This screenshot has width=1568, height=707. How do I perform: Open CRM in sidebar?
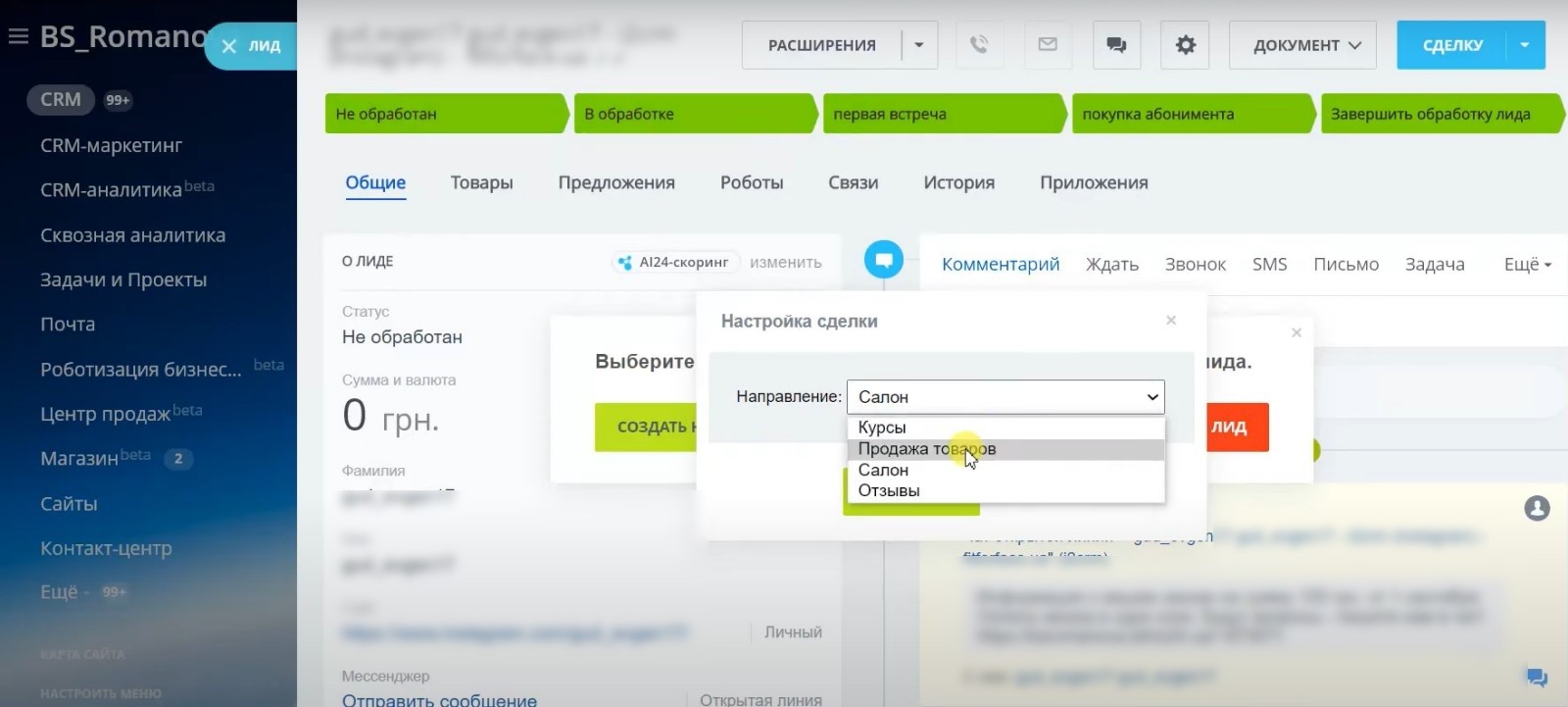(61, 99)
